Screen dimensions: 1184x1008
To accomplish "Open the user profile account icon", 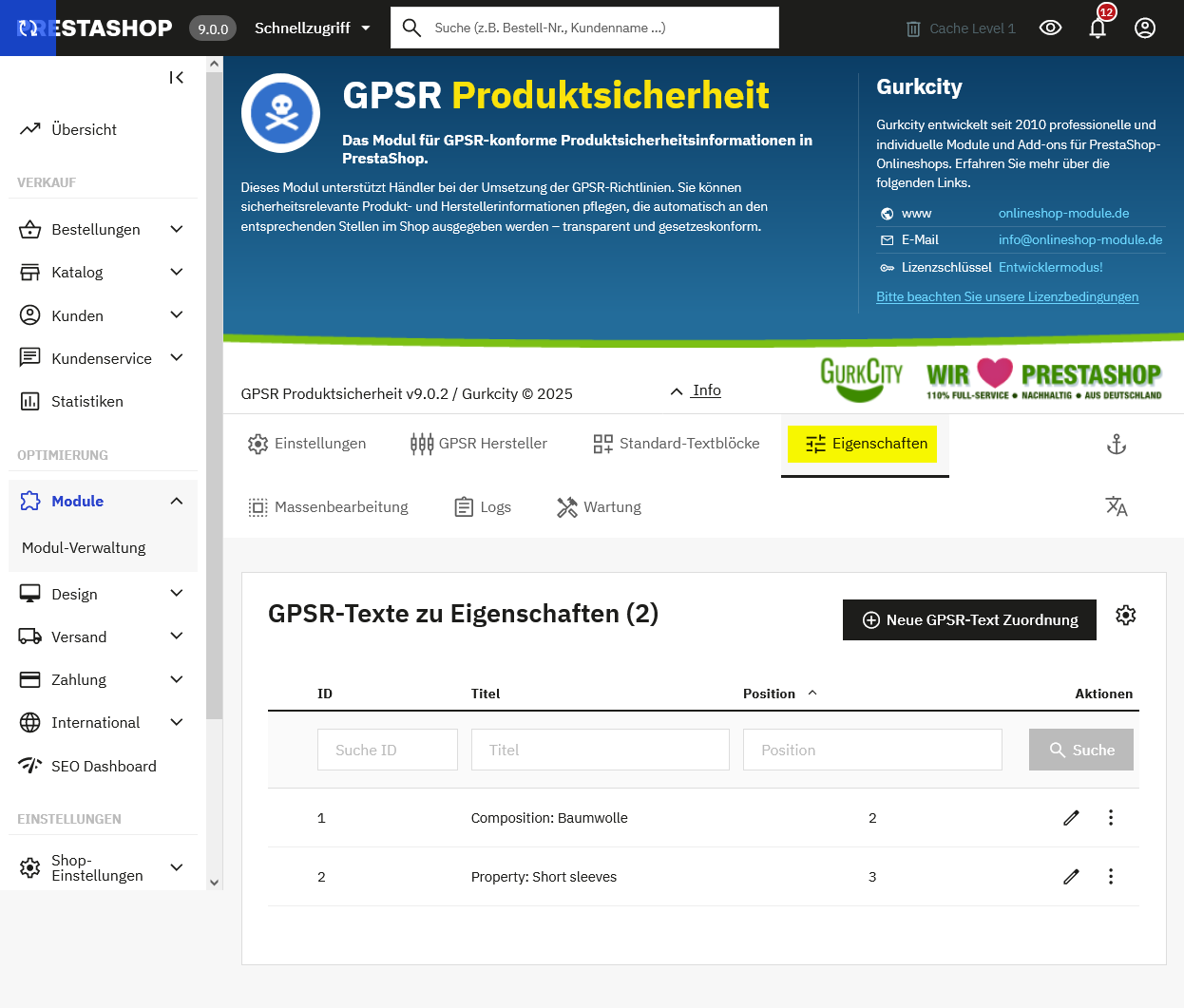I will pyautogui.click(x=1145, y=29).
